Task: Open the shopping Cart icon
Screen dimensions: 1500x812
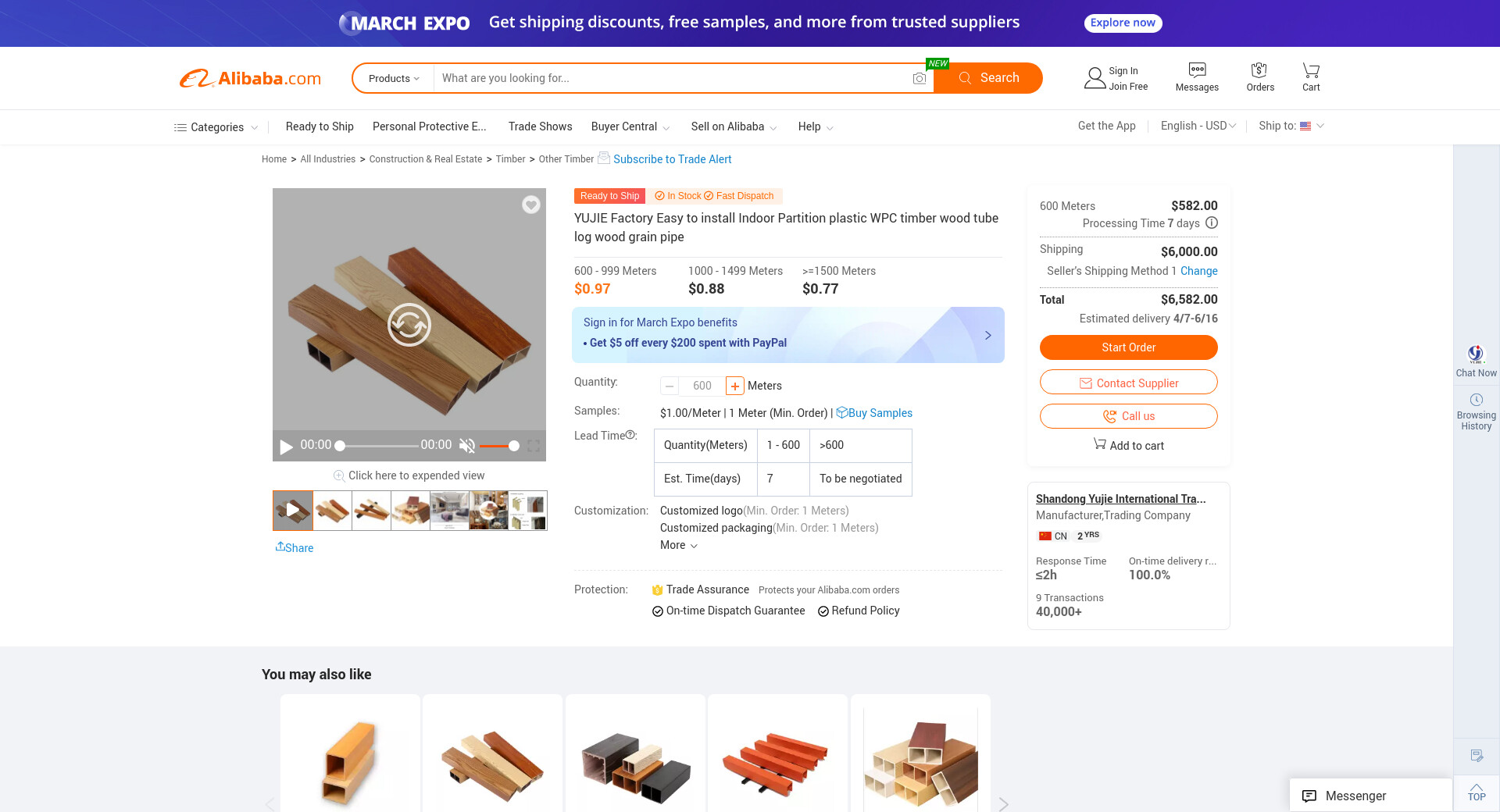Action: pos(1311,70)
